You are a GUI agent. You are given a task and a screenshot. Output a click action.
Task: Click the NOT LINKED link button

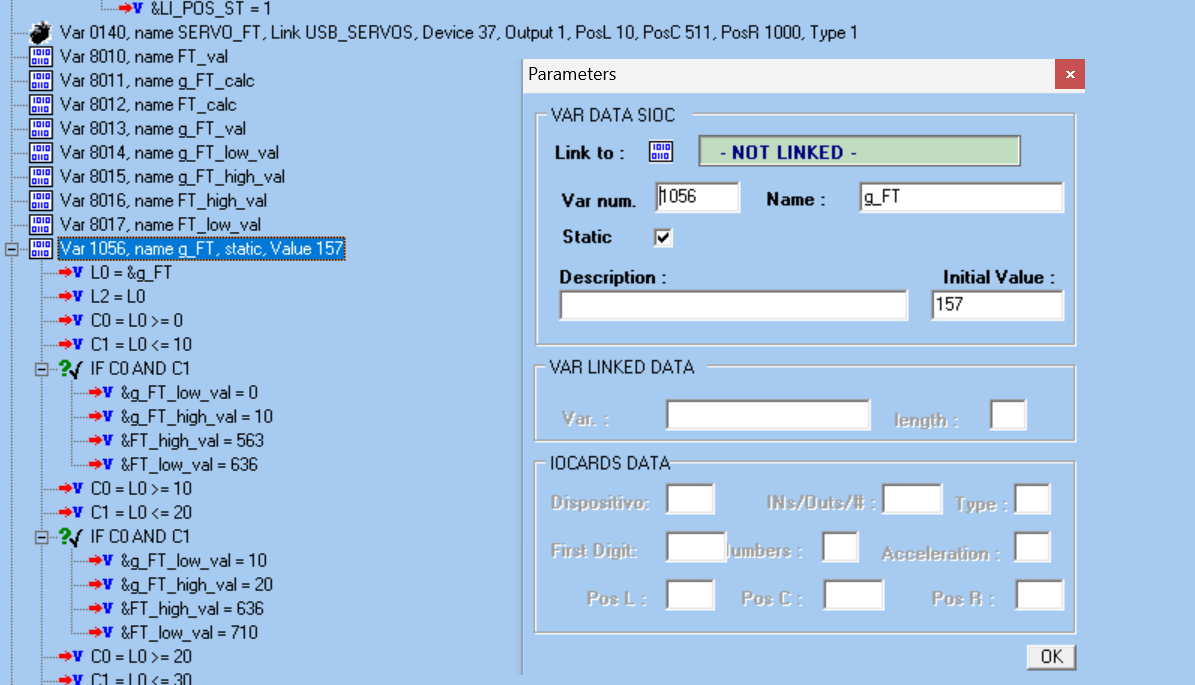[858, 152]
